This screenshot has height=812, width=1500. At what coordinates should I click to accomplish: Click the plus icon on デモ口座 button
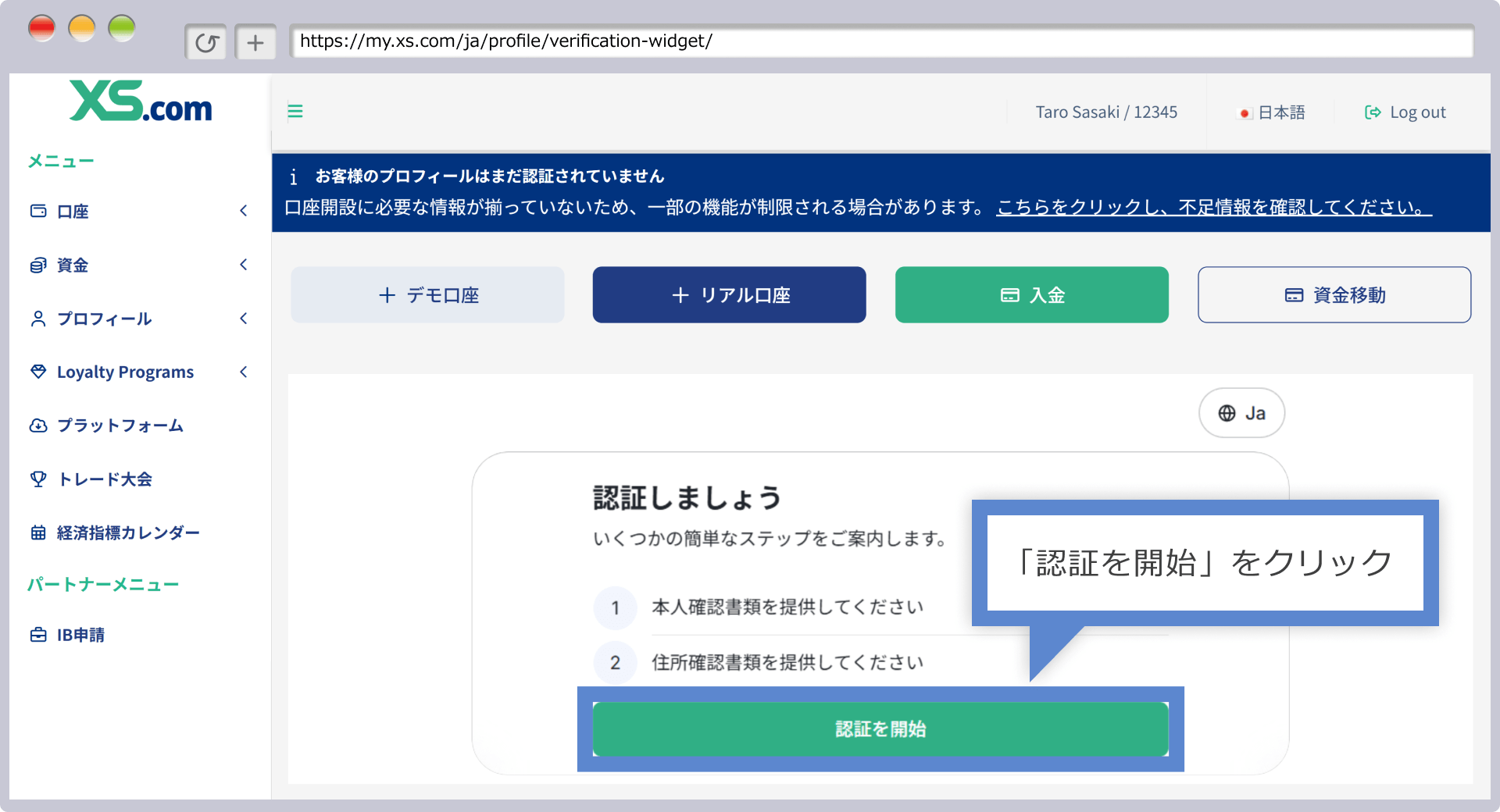point(387,295)
